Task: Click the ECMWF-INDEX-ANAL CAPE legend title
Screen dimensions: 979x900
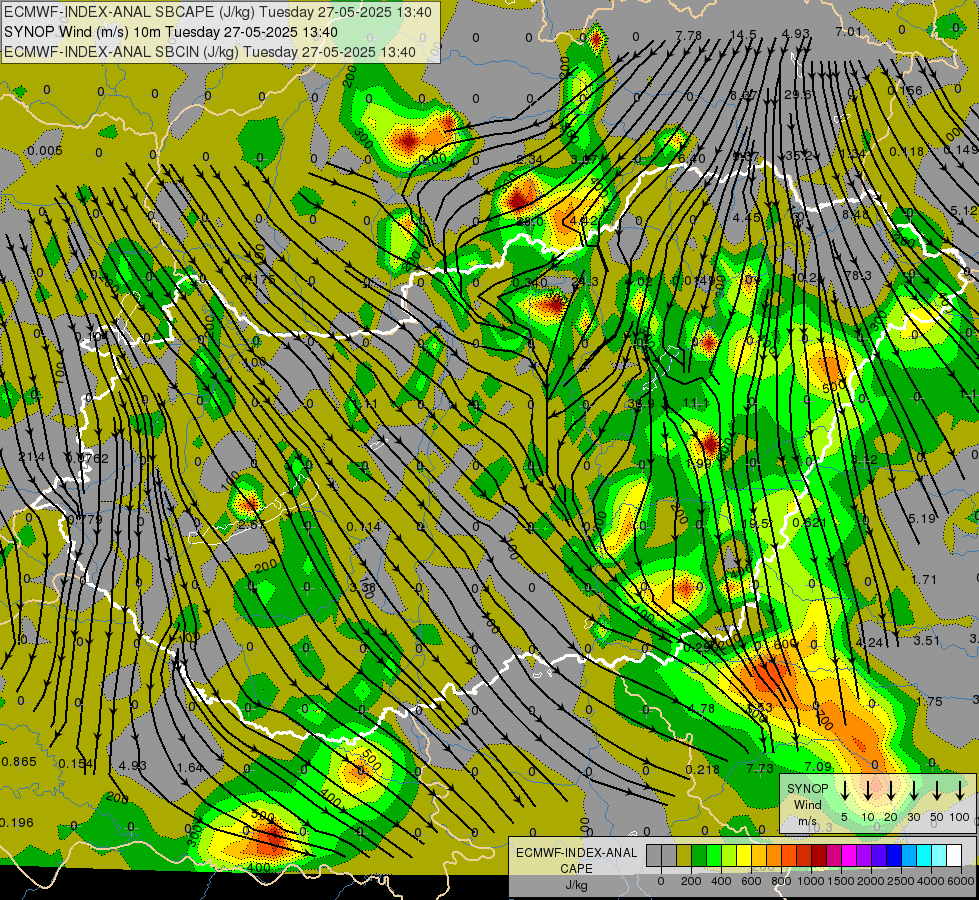Action: [577, 861]
